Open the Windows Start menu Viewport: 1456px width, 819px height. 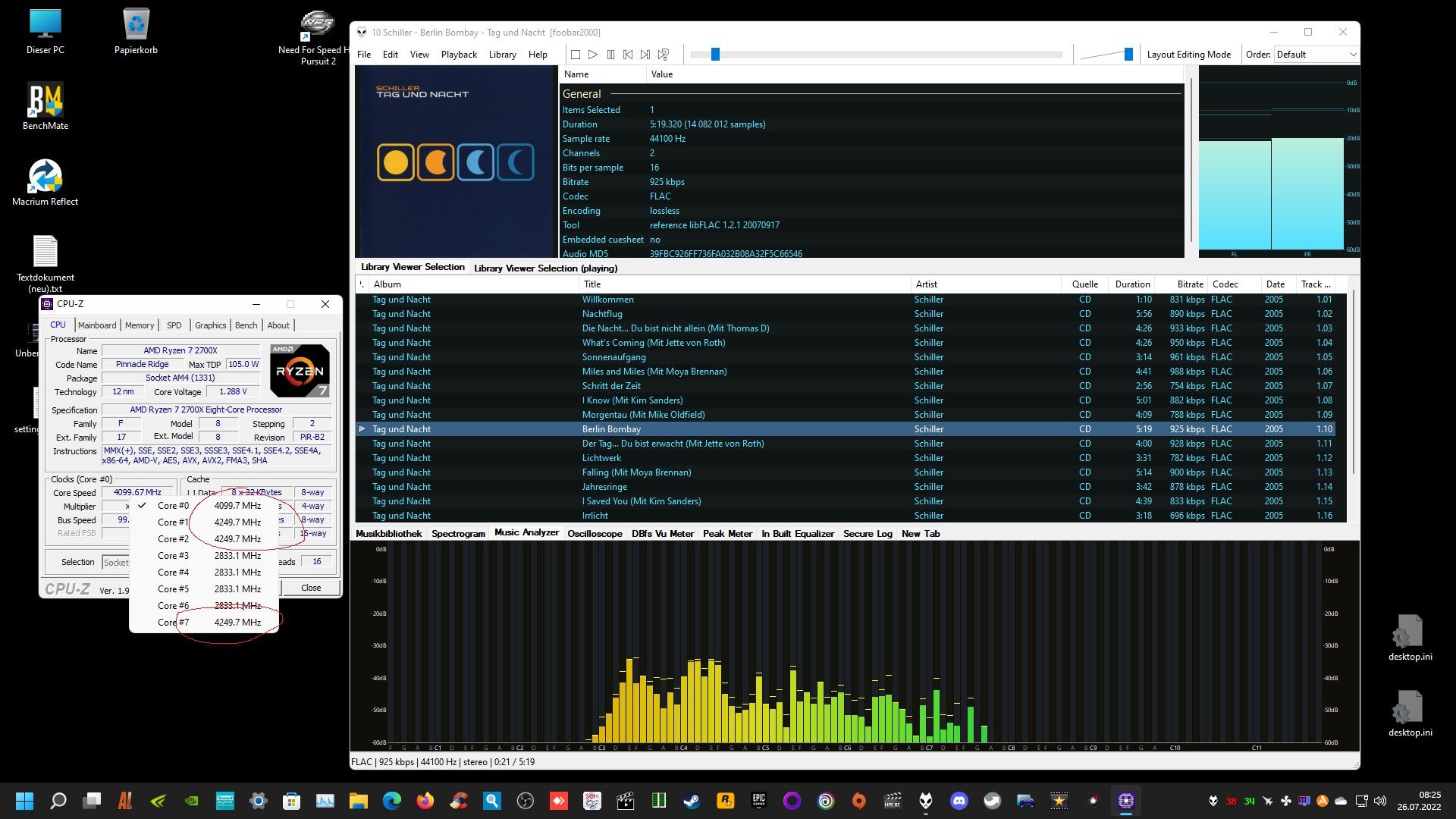(x=24, y=801)
